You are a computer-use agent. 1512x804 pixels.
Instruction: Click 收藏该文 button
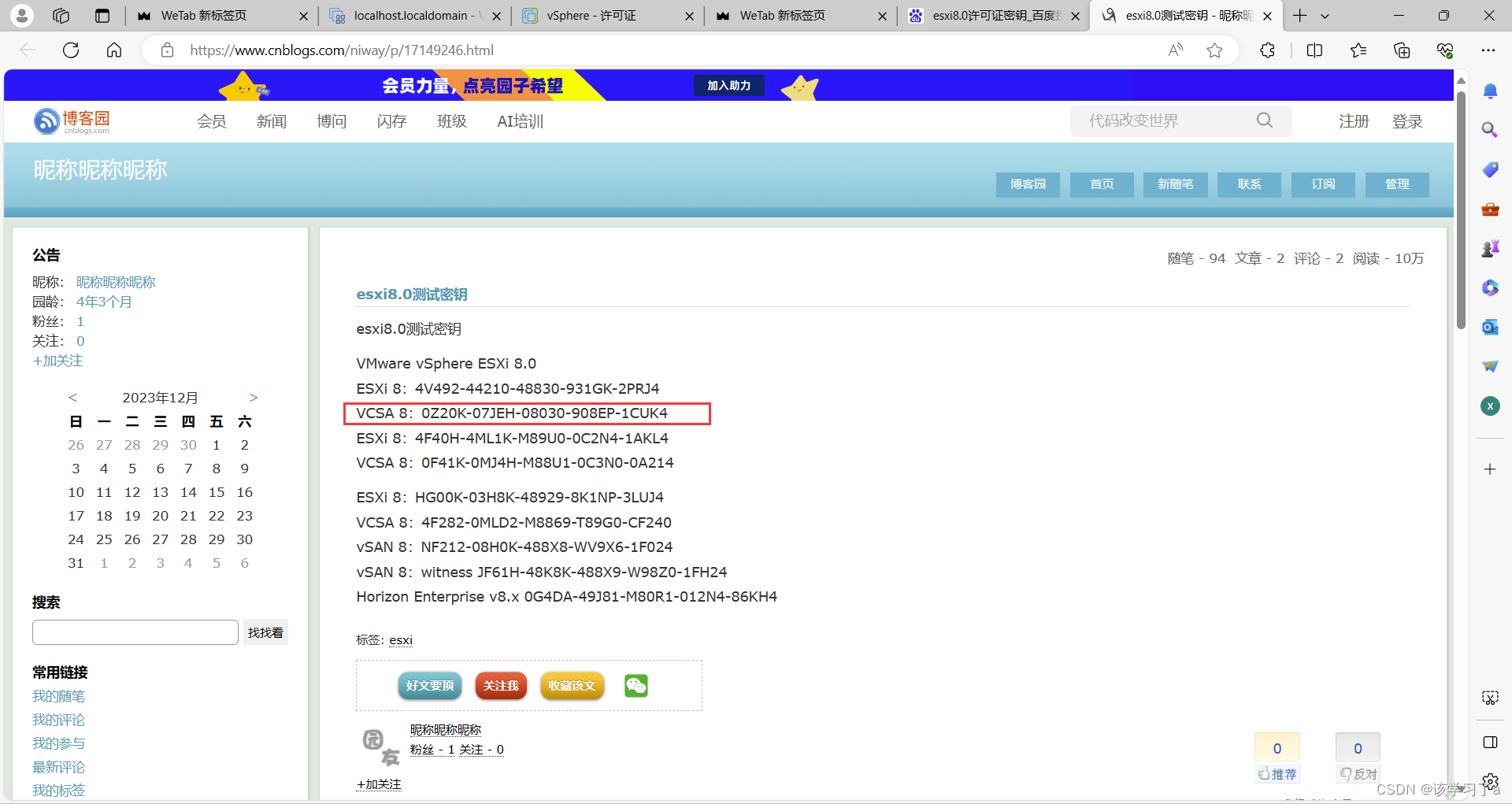573,686
